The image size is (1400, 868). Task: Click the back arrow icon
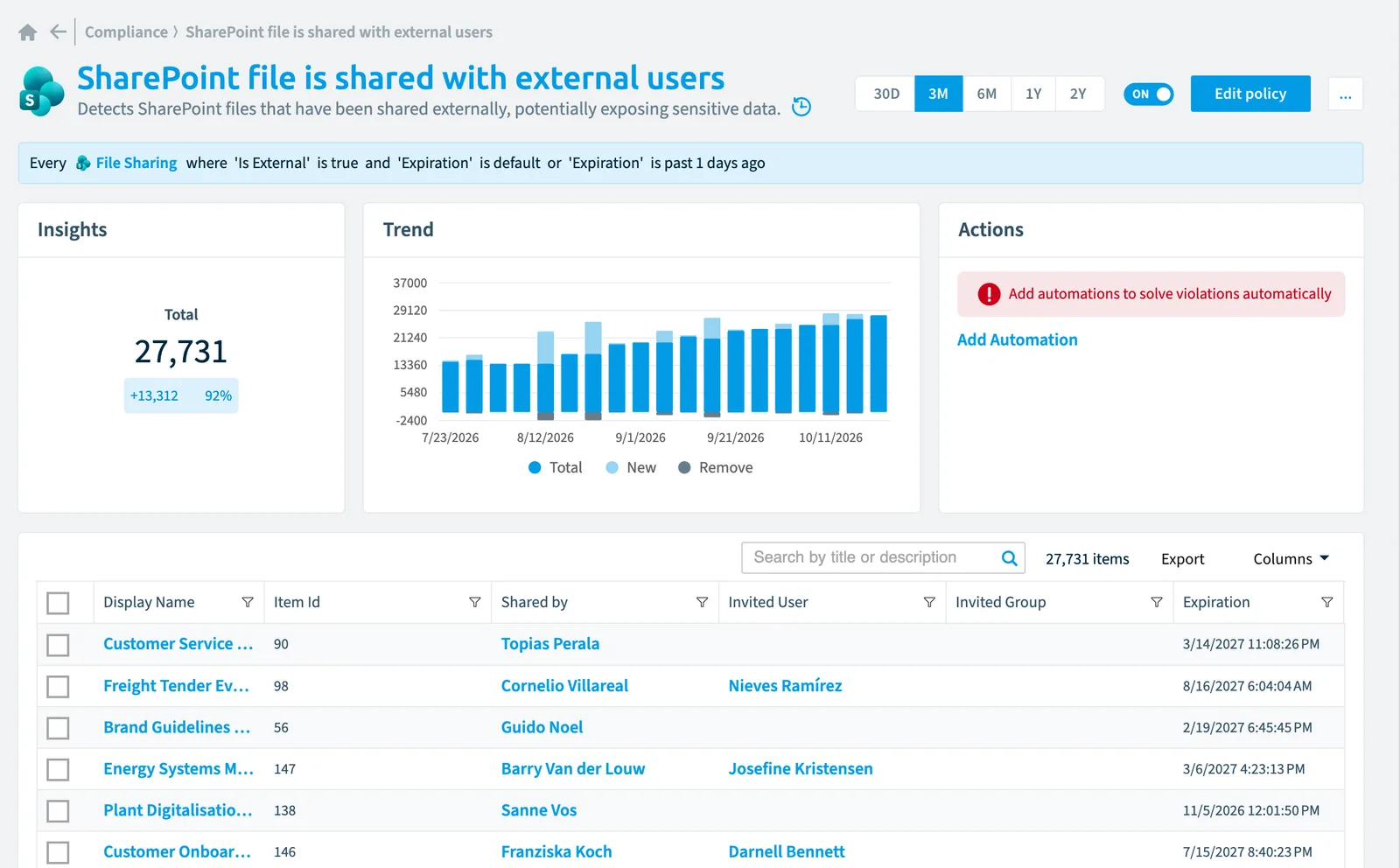point(58,32)
